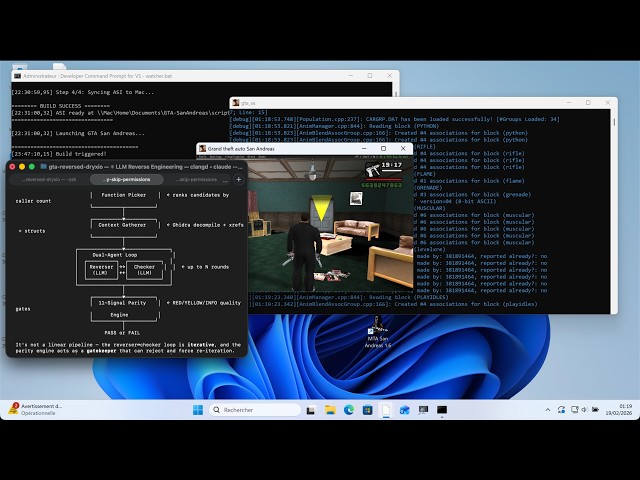Switch to the dimmed skip-permissions terminal tab

coord(197,180)
